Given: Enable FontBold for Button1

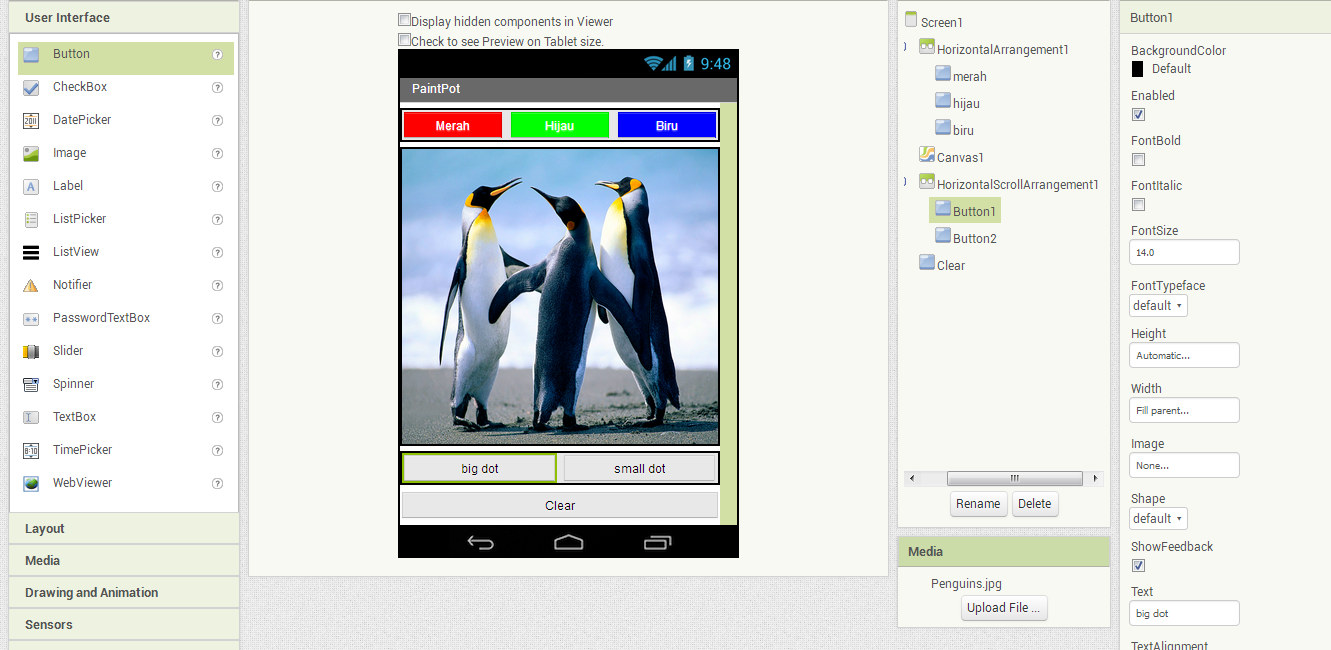Looking at the screenshot, I should [x=1138, y=159].
